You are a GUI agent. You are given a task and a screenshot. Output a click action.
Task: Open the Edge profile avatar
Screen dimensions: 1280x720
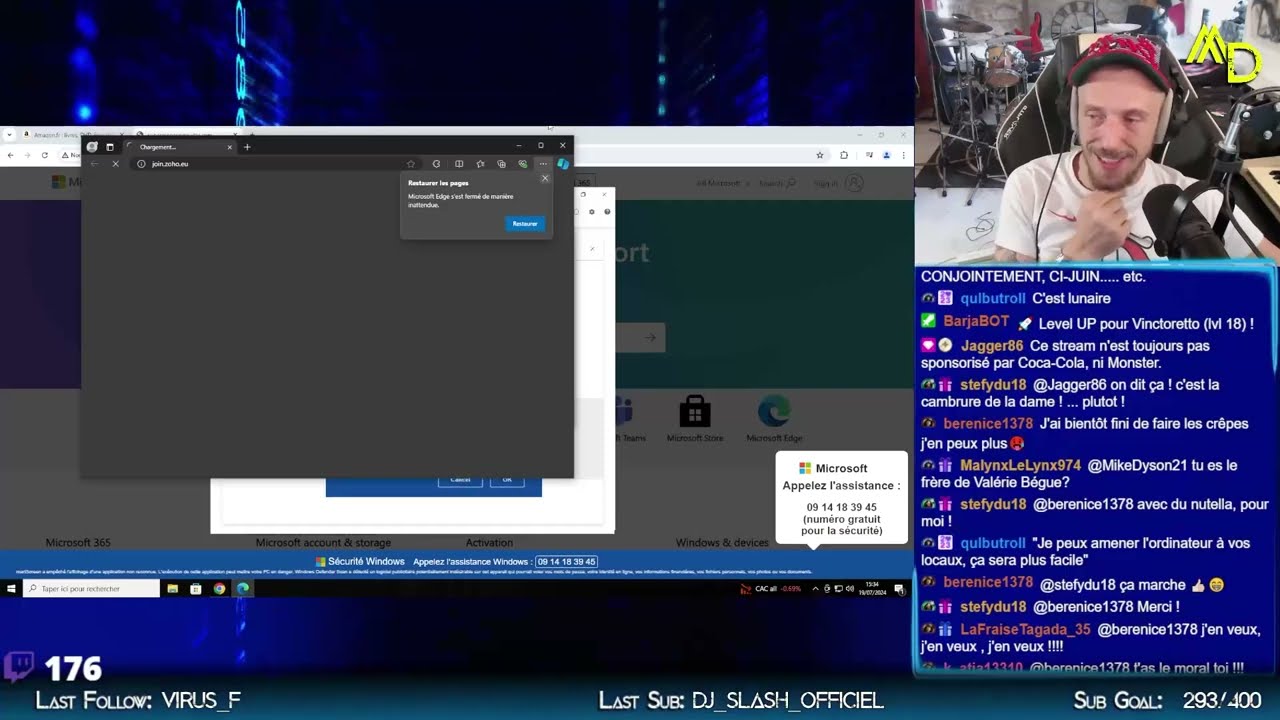pyautogui.click(x=92, y=147)
